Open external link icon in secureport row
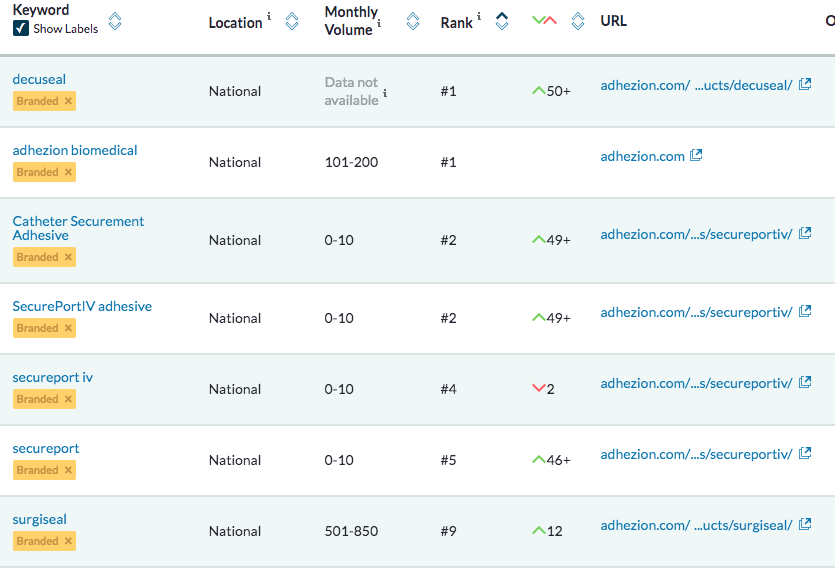Image resolution: width=835 pixels, height=572 pixels. click(804, 454)
